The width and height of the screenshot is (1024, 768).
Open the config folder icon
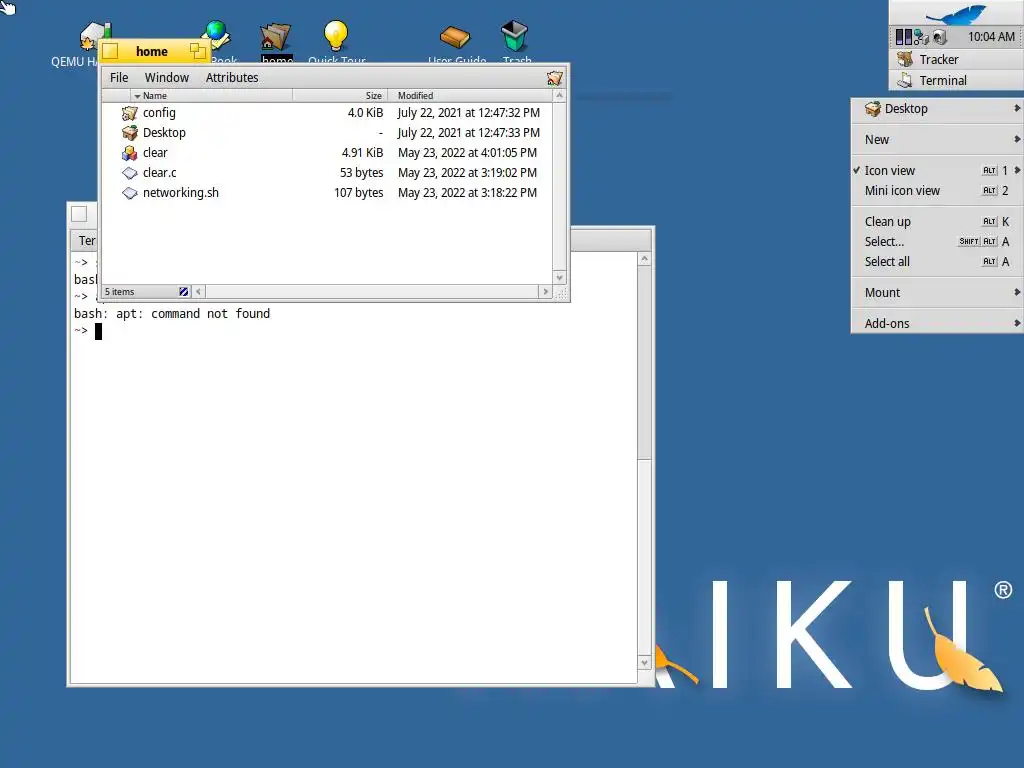point(129,113)
